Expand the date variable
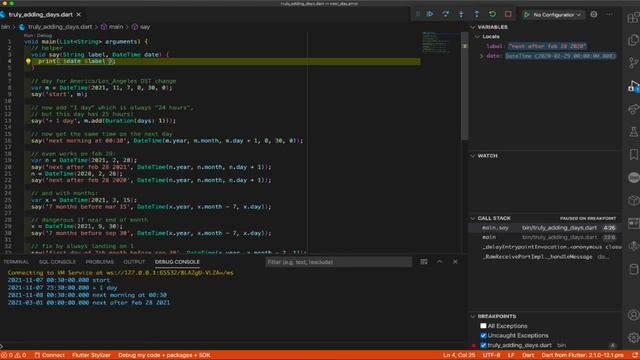Viewport: 640px width, 360px height. point(482,56)
